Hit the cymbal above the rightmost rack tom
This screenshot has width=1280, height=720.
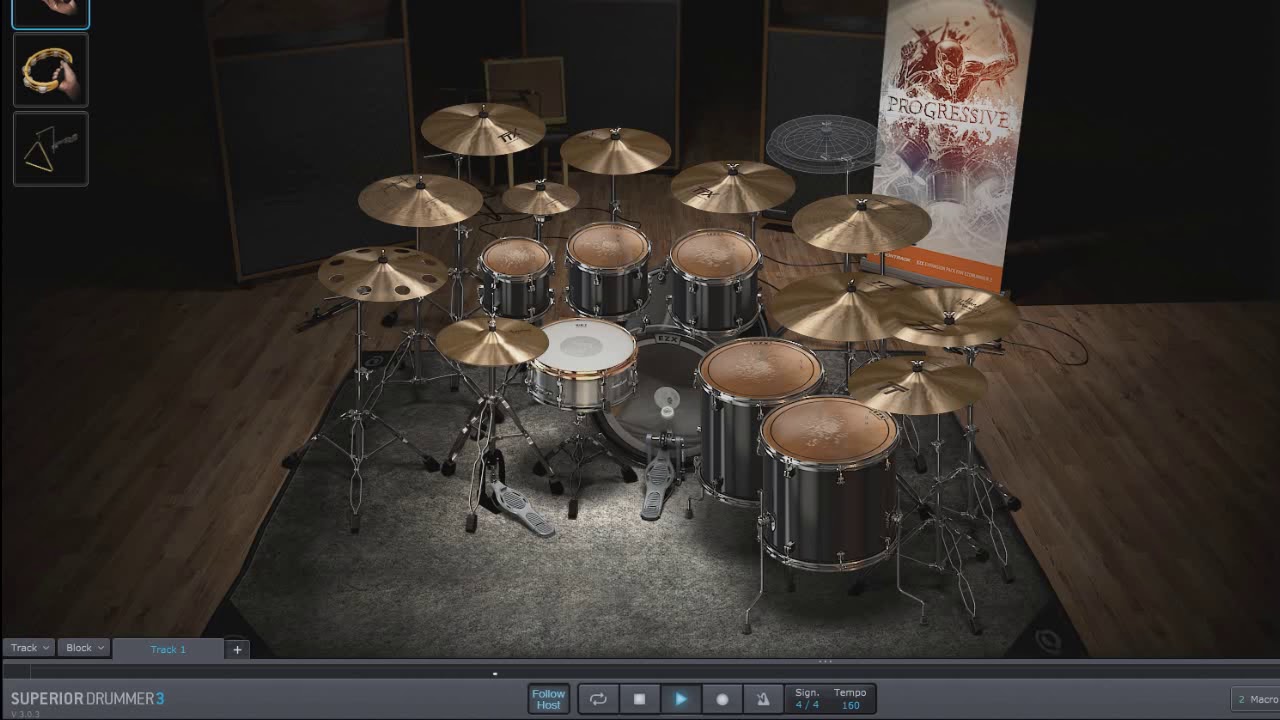[x=733, y=186]
